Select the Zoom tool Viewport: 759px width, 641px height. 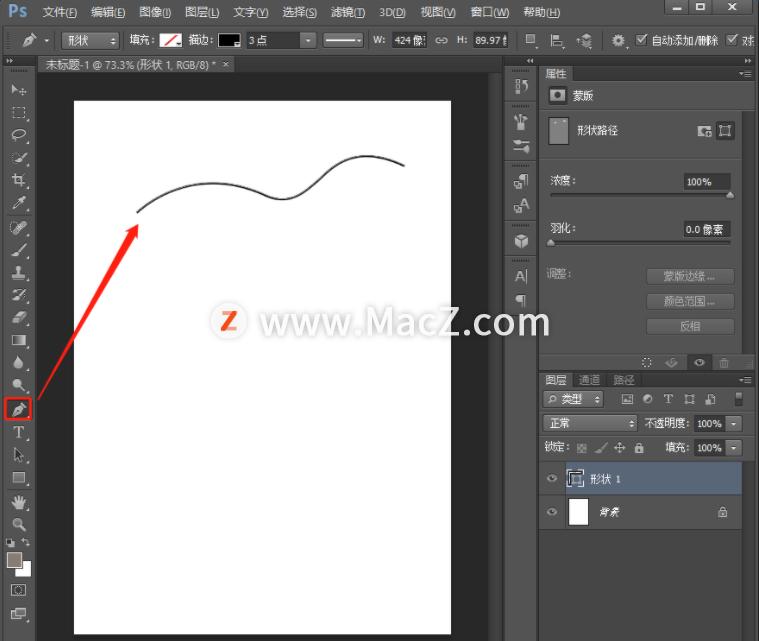(18, 524)
